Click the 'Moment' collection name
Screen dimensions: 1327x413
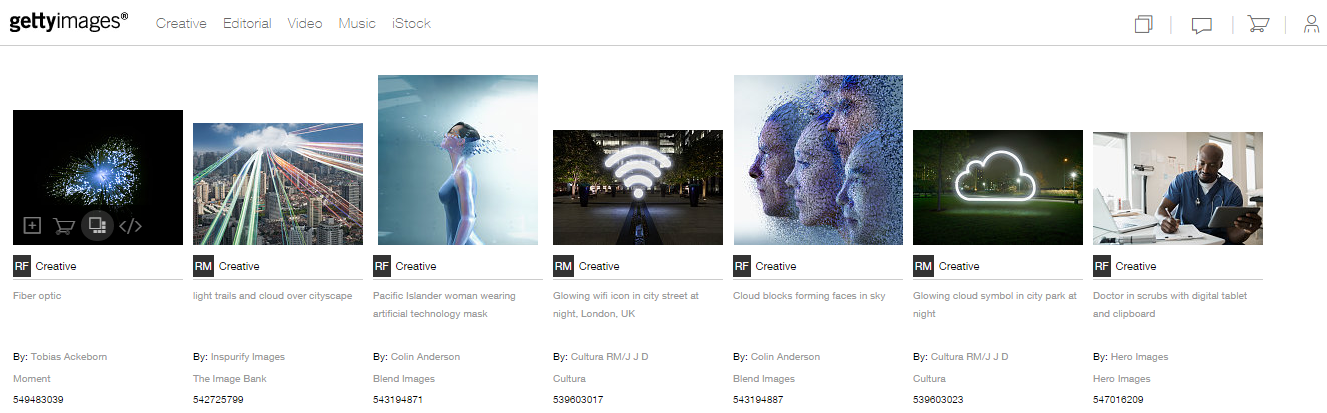32,379
